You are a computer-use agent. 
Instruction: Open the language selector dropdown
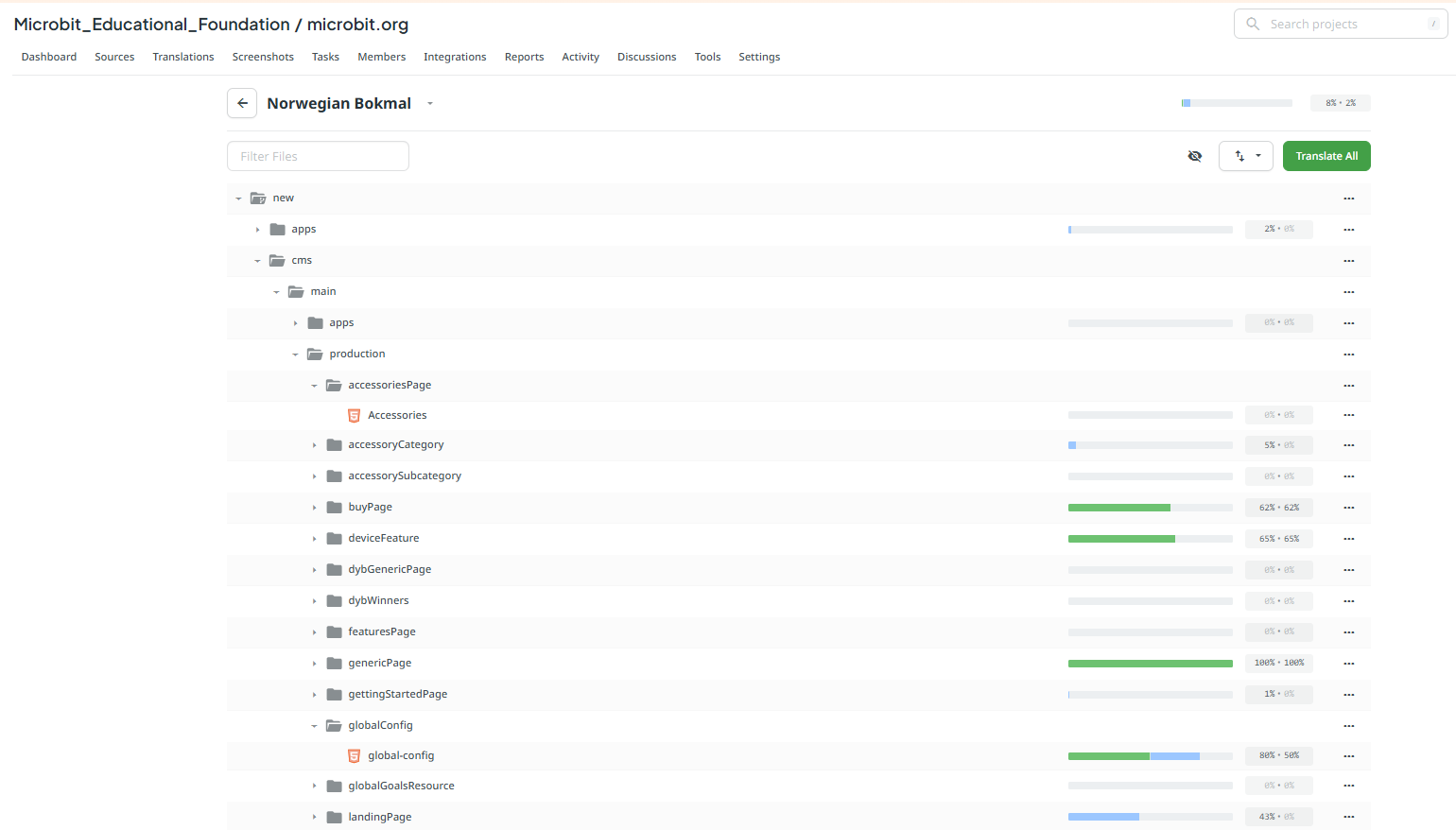[430, 103]
